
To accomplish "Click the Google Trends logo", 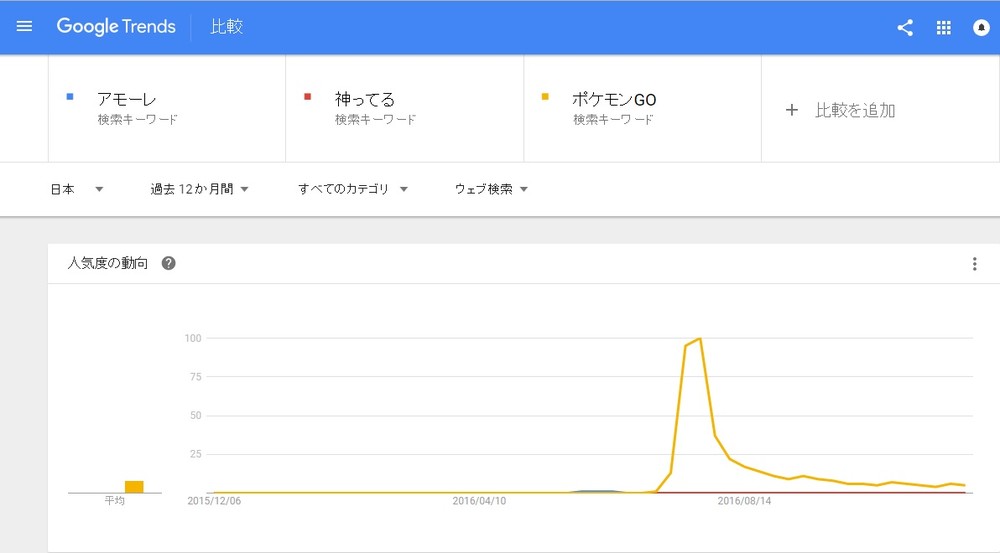I will click(116, 27).
